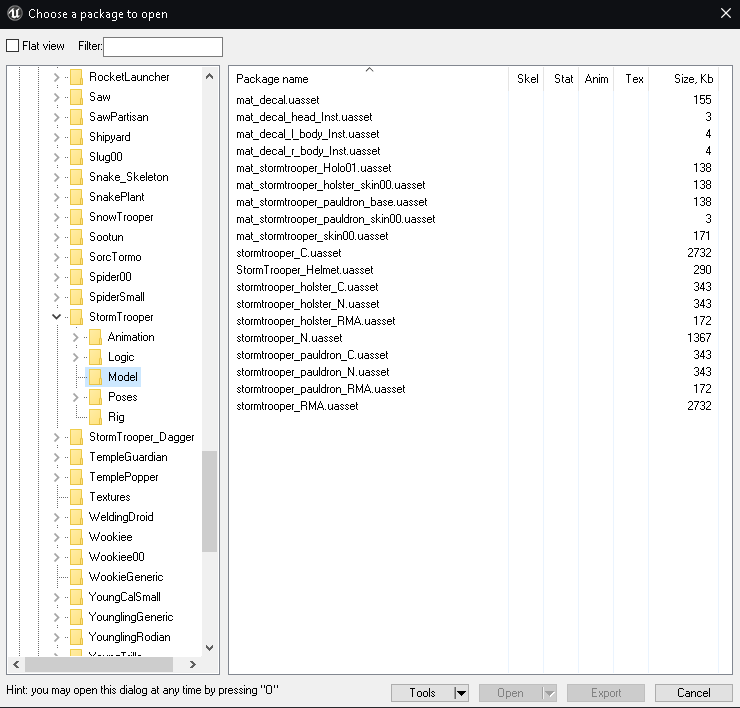Screen dimensions: 740x708
Task: Click the tree horizontal scrollbar thumb
Action: pyautogui.click(x=99, y=664)
